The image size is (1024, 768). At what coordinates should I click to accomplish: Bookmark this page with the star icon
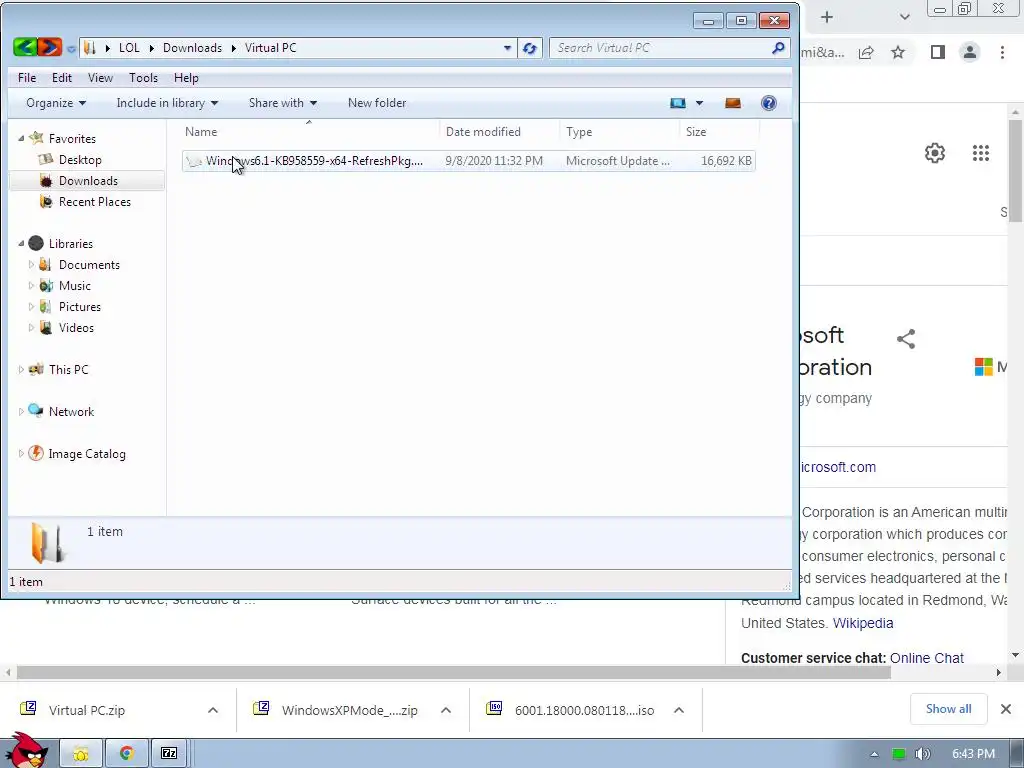click(x=898, y=52)
